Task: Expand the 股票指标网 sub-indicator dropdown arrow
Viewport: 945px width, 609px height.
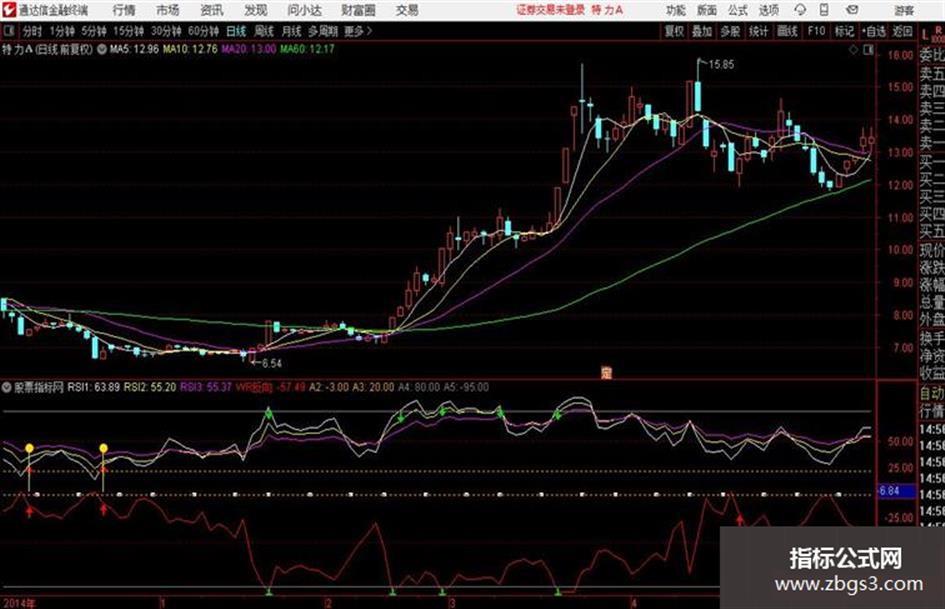Action: [7, 387]
